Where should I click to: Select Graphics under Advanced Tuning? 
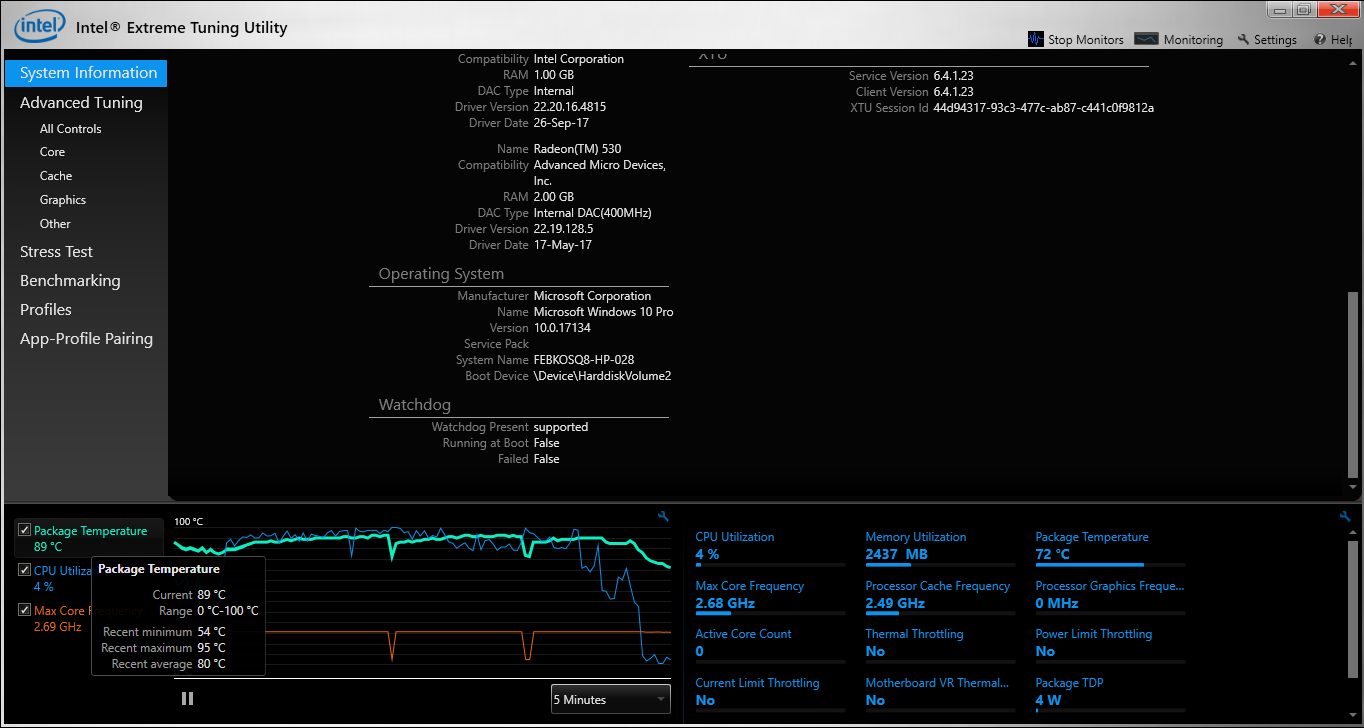(63, 200)
